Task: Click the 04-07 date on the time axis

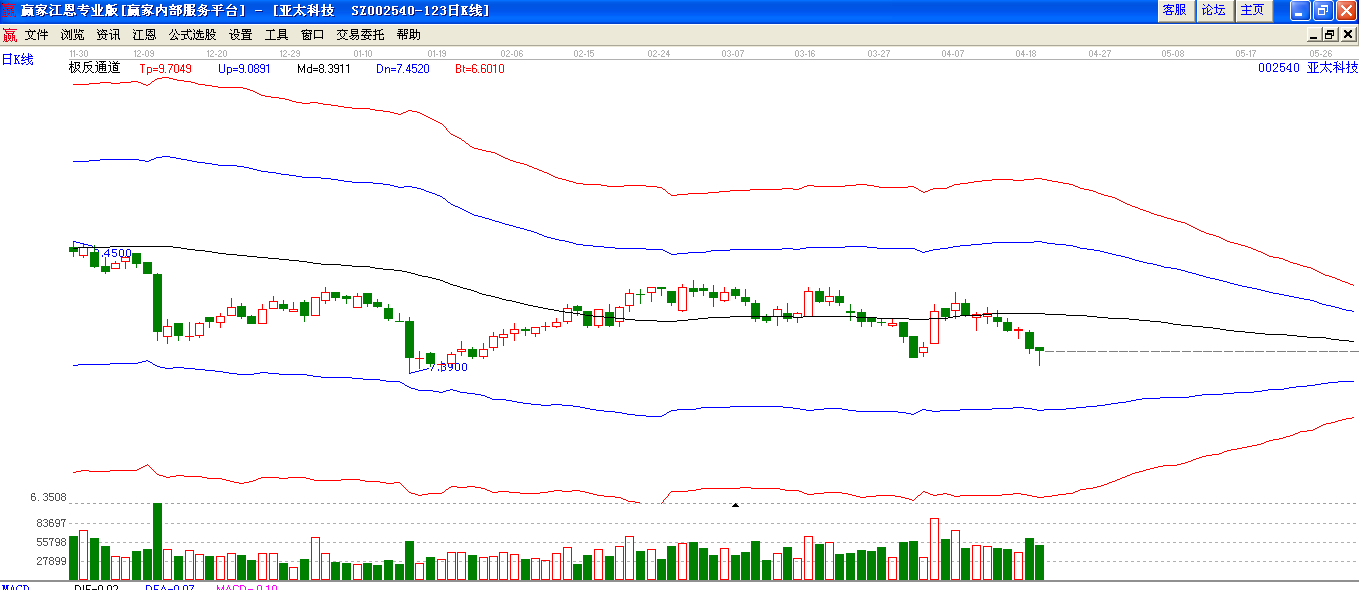Action: [x=953, y=53]
